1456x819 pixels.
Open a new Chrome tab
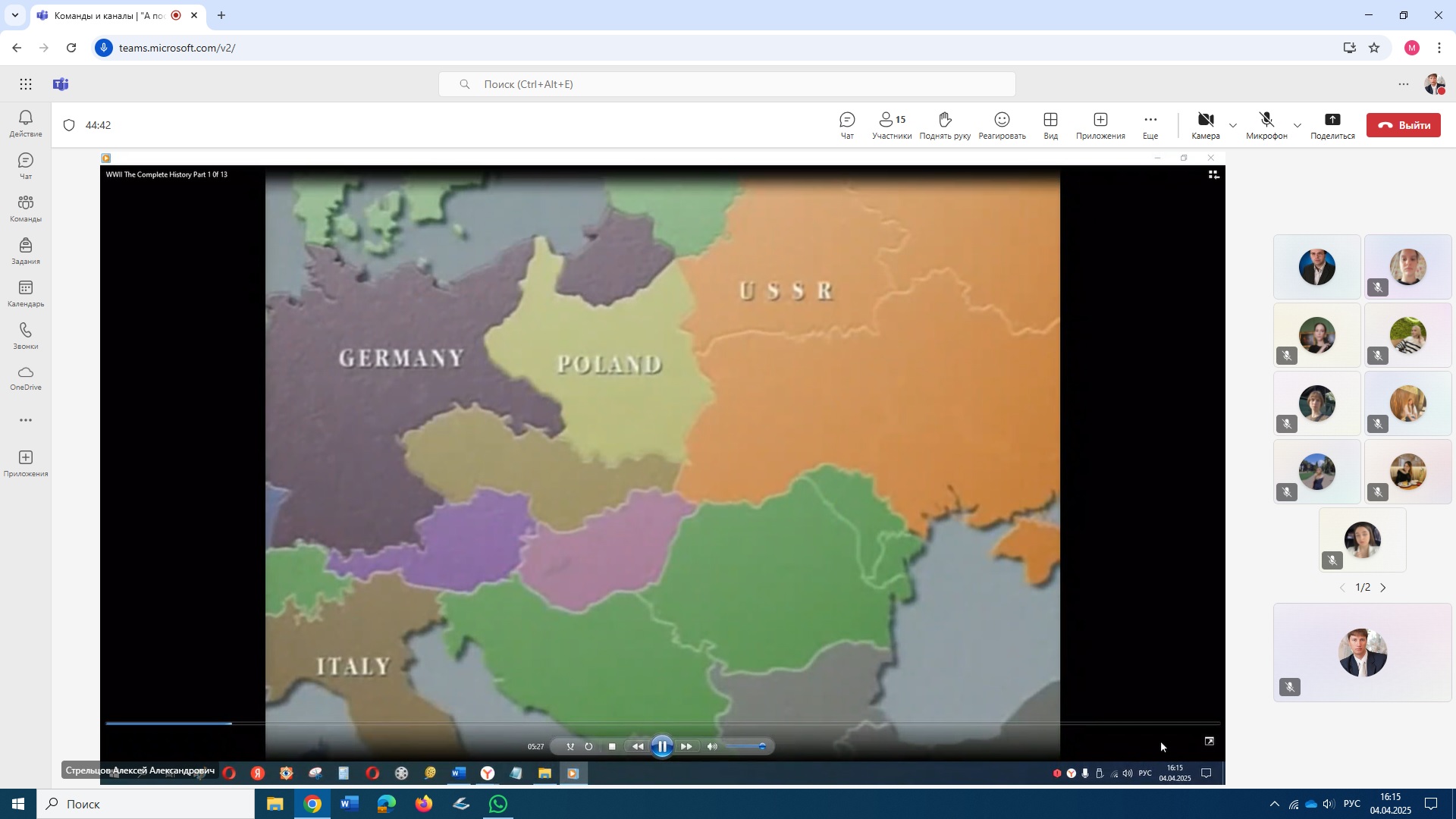pyautogui.click(x=221, y=15)
